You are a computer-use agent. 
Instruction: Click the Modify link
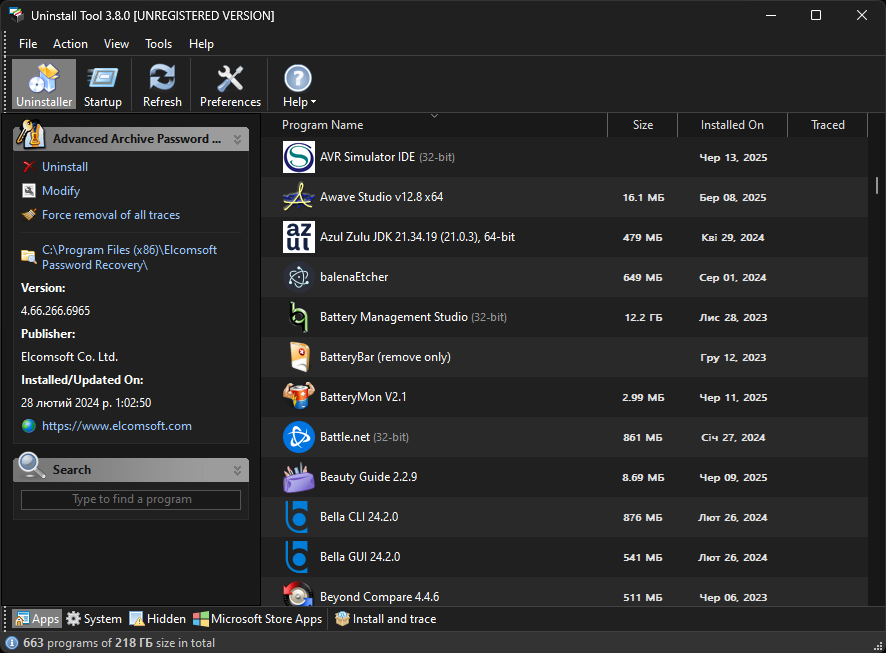tap(61, 191)
